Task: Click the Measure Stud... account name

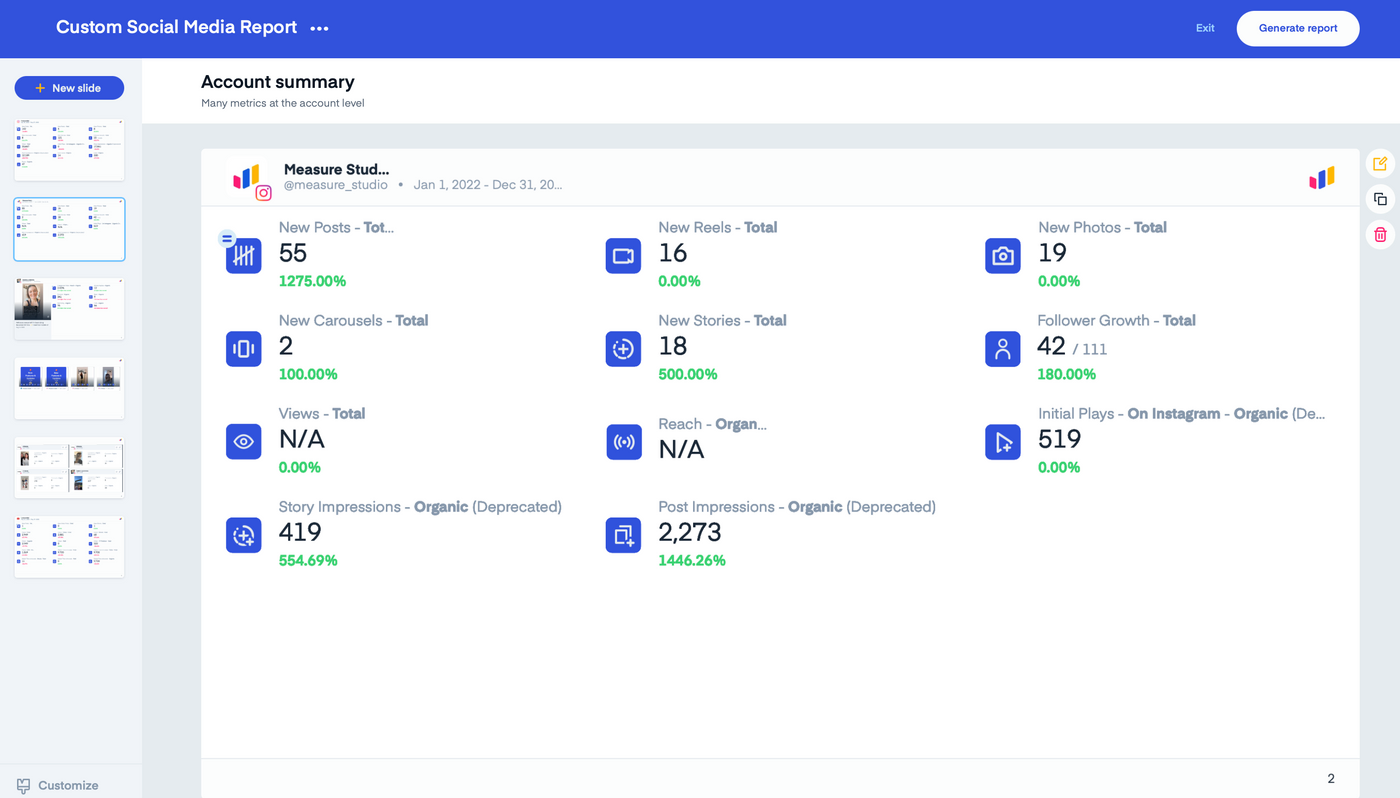Action: click(x=337, y=170)
